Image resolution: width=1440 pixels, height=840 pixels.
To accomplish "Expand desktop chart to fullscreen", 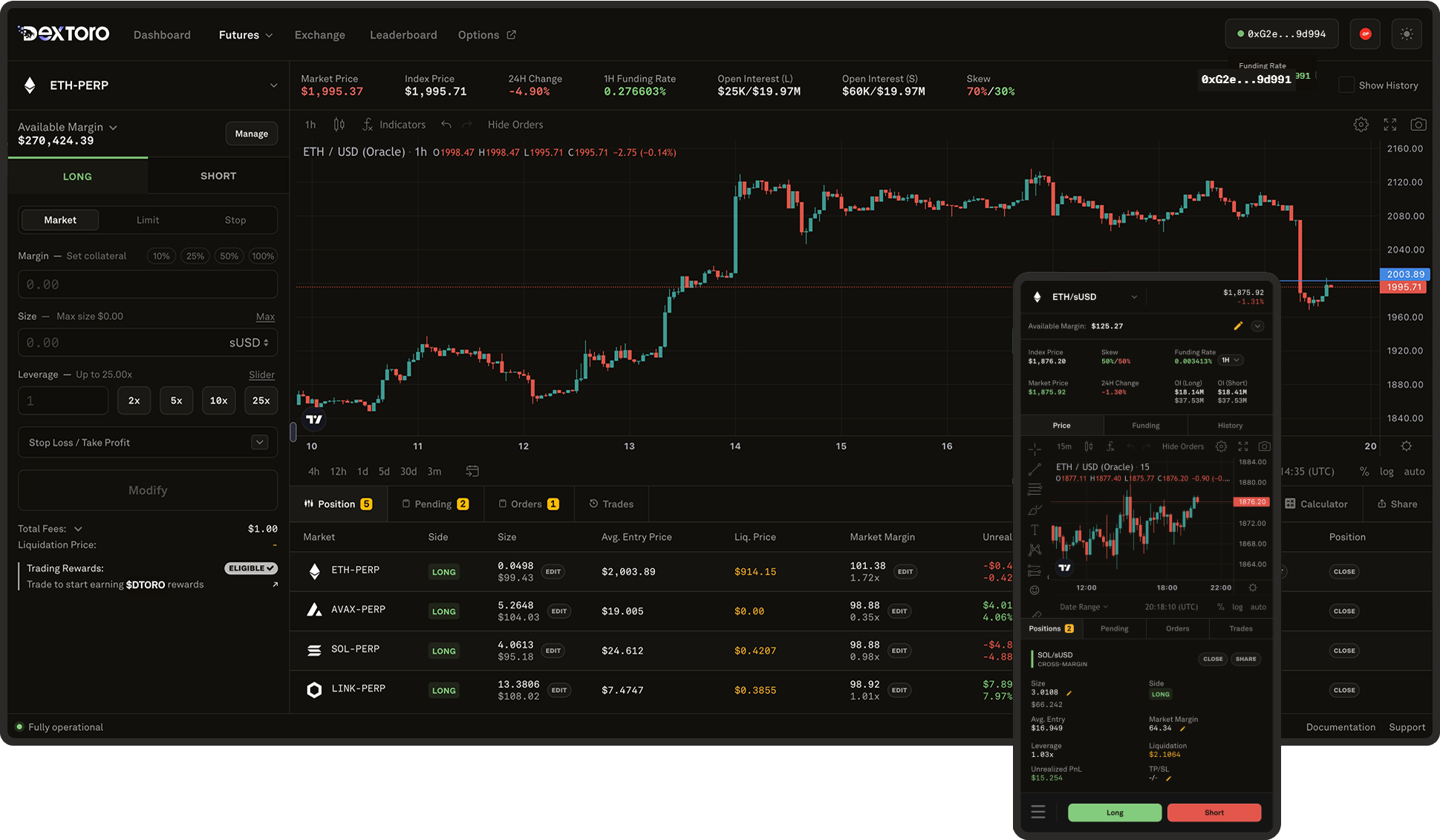I will [x=1390, y=125].
